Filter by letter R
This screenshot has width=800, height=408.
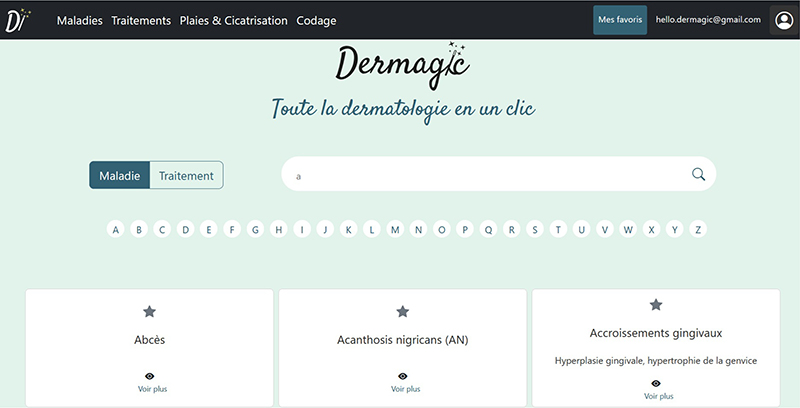coord(512,230)
